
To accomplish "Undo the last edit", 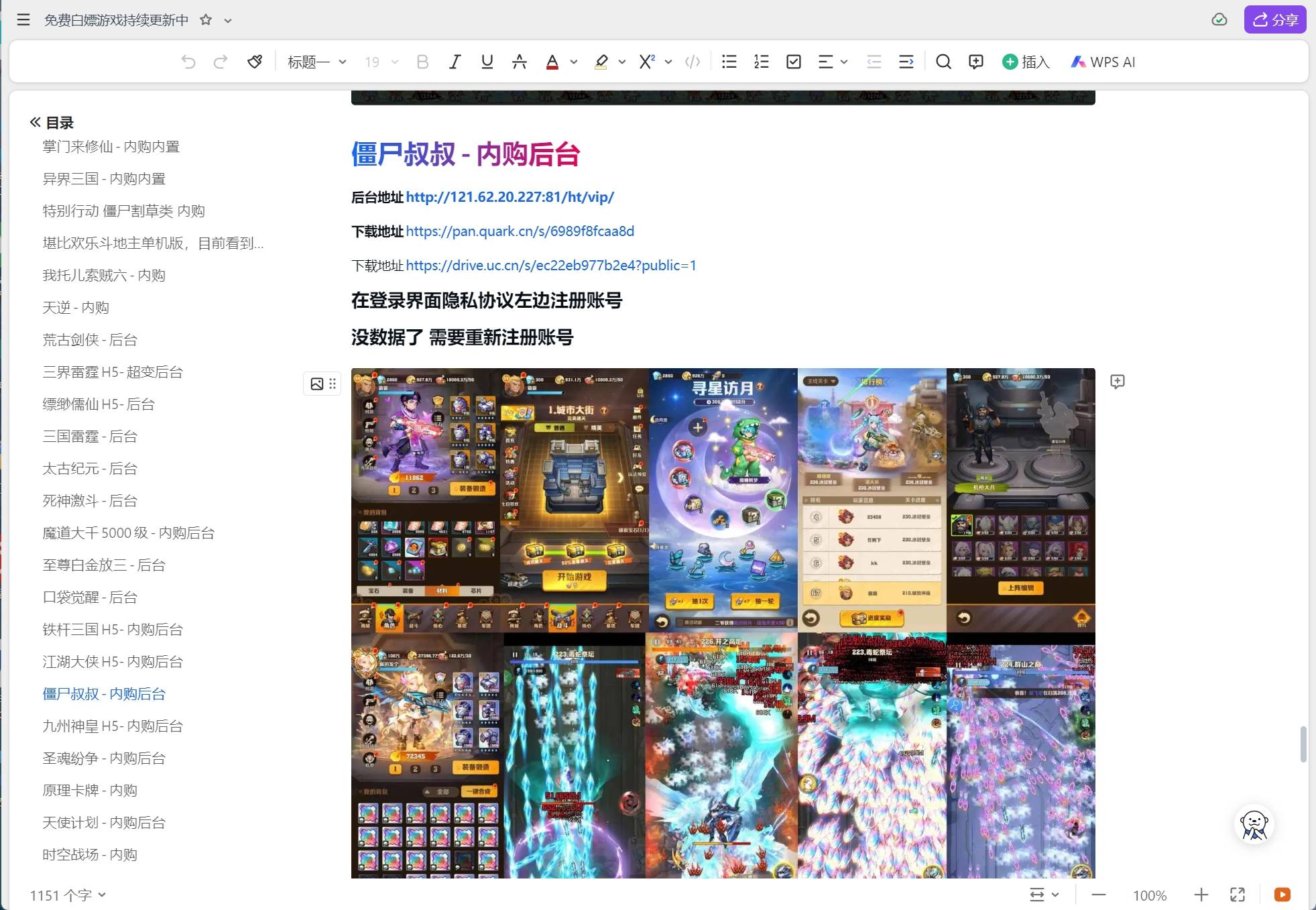I will click(x=188, y=62).
